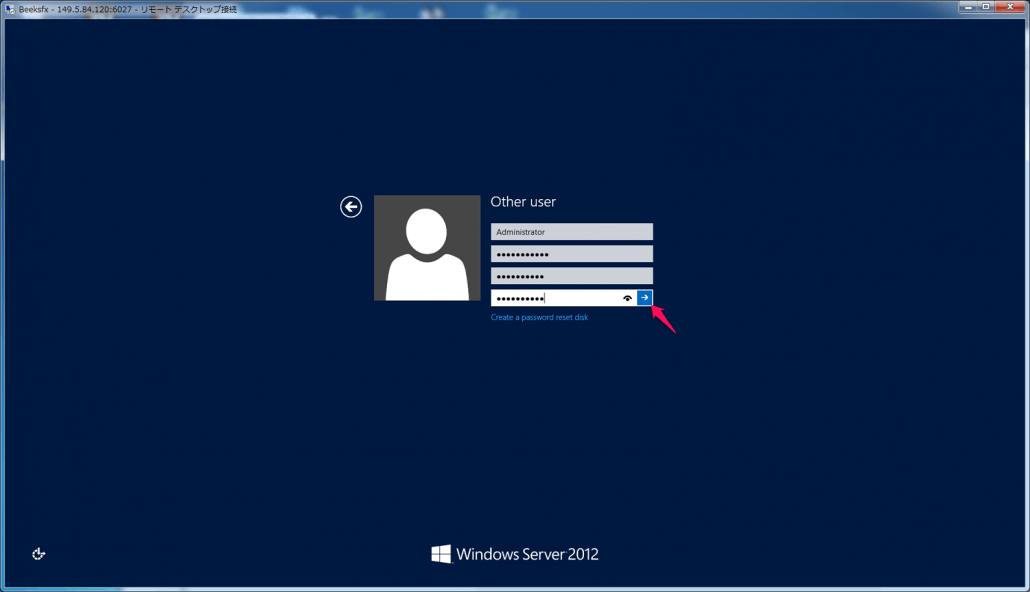Click the user avatar picture
1030x592 pixels.
[427, 248]
